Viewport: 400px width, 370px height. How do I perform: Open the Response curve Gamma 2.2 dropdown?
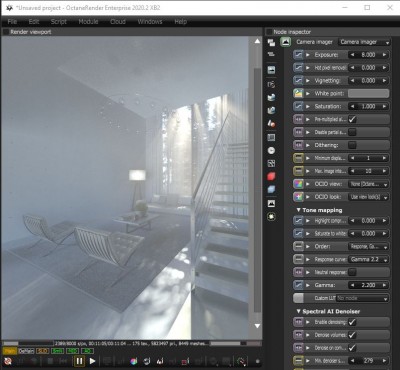(369, 259)
